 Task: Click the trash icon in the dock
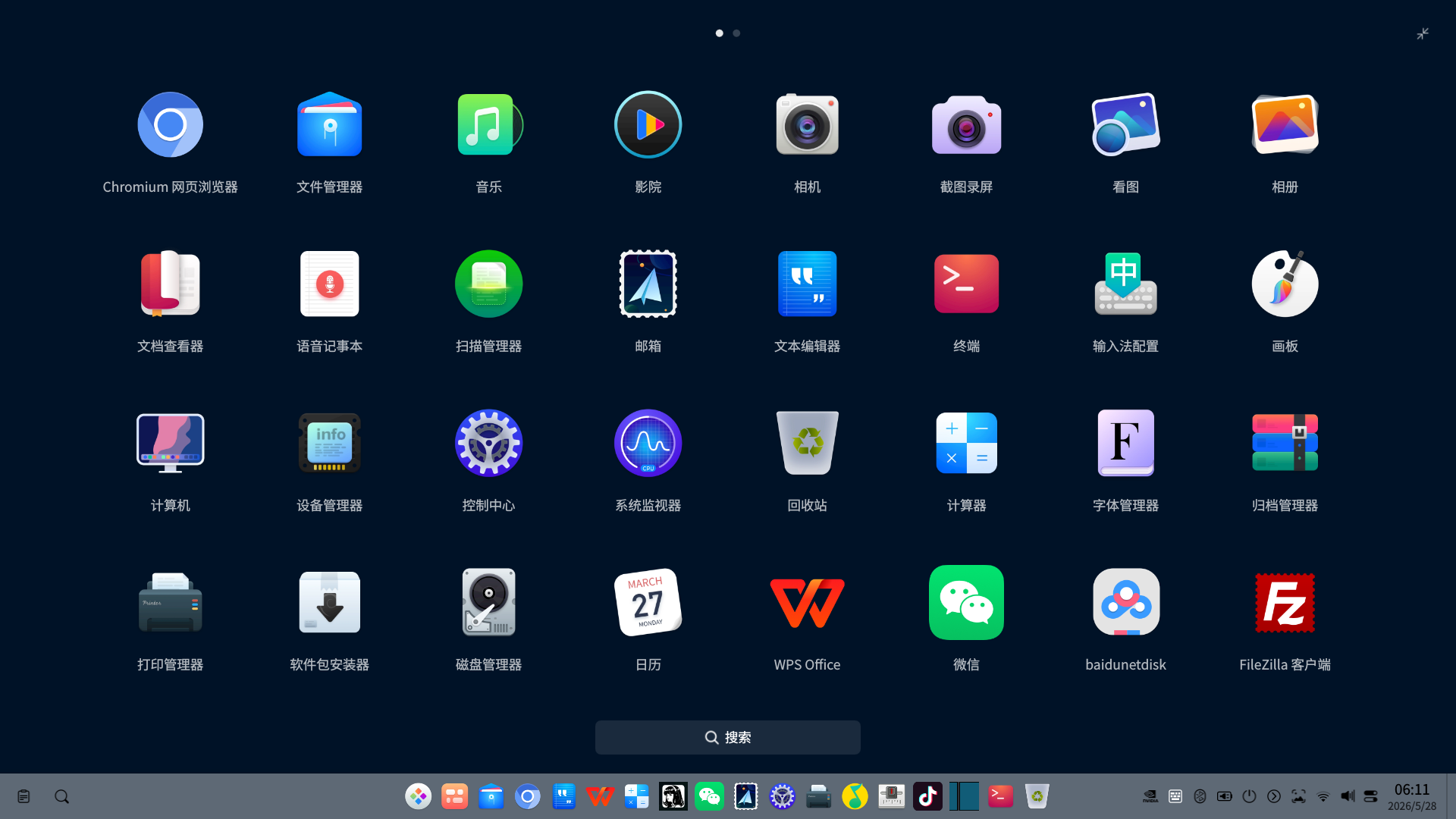(x=1037, y=797)
